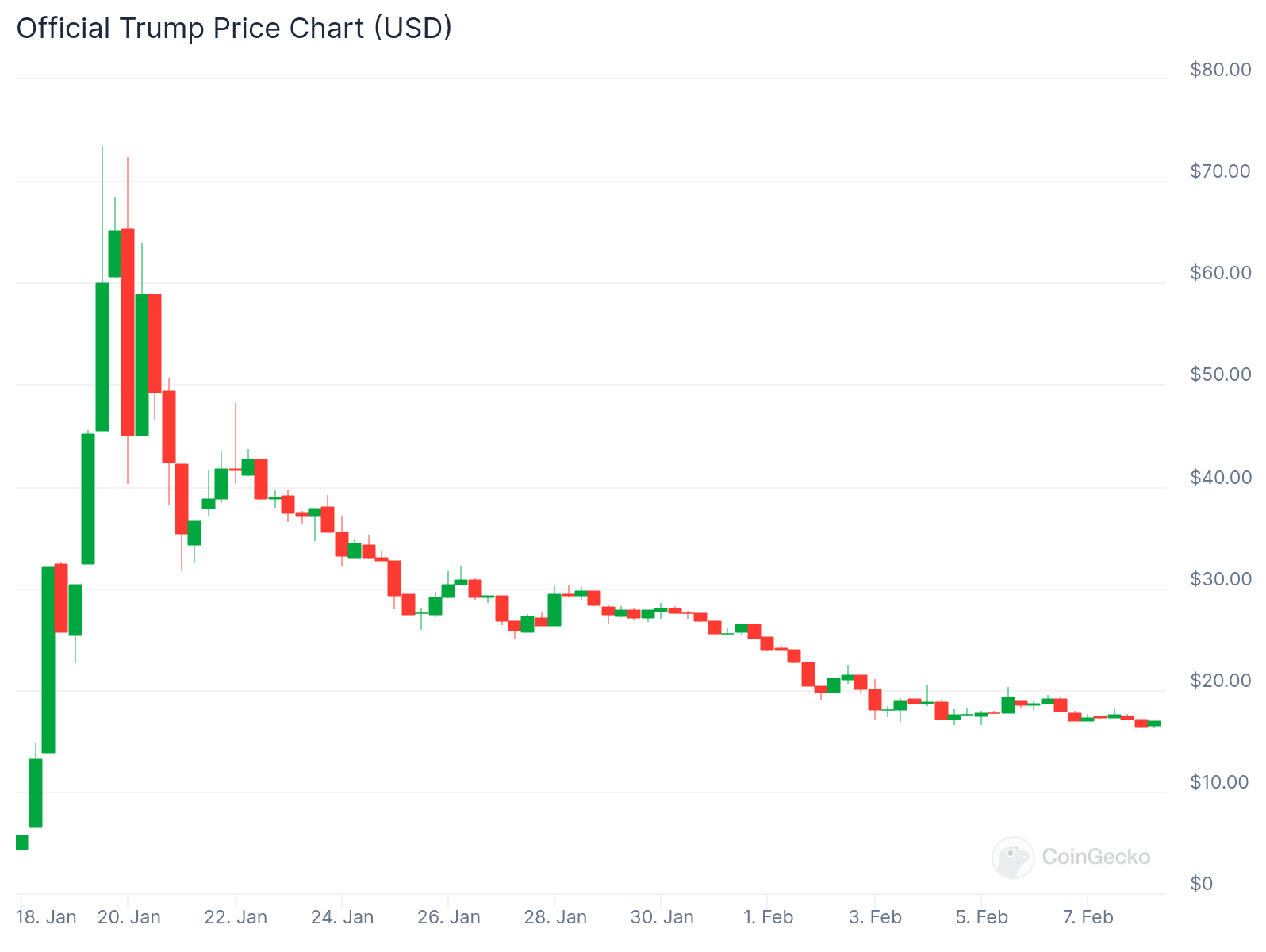This screenshot has width=1266, height=952.
Task: Click the $0 price axis label
Action: coord(1201,884)
